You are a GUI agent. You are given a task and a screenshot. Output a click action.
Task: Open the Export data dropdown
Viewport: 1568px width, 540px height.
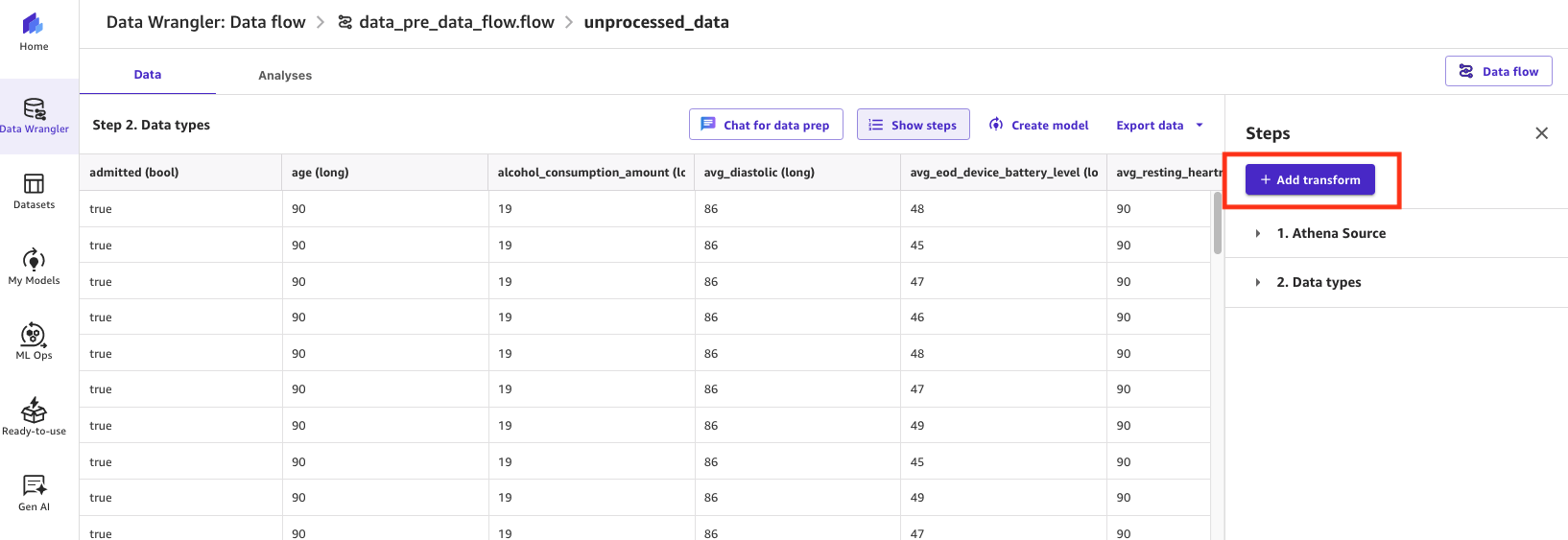pos(1159,125)
